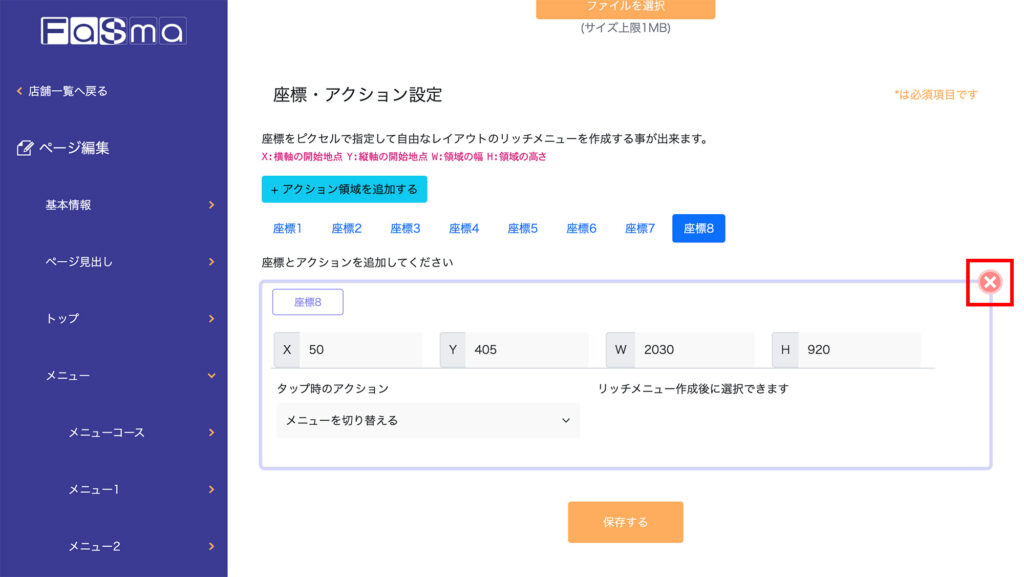This screenshot has height=577, width=1024.
Task: Click the 保存する button
Action: [x=625, y=522]
